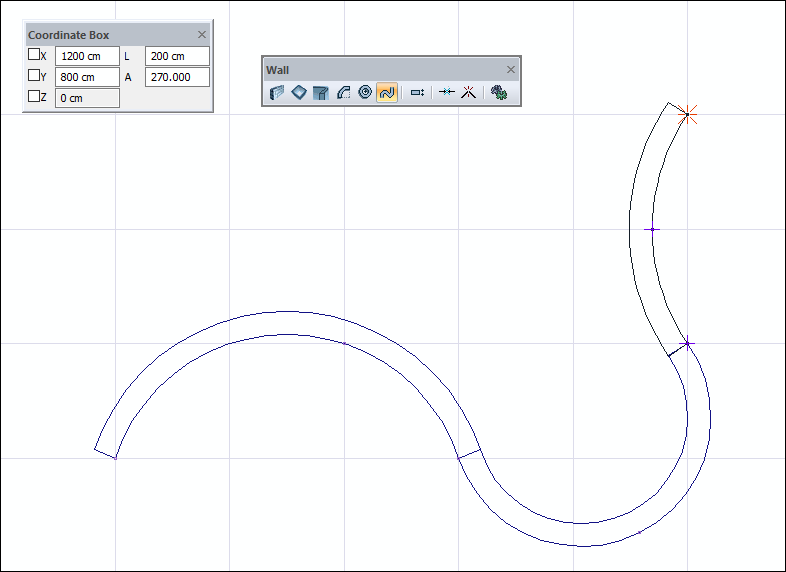Image resolution: width=786 pixels, height=572 pixels.
Task: Focus the Y field showing 800 cm
Action: (87, 77)
